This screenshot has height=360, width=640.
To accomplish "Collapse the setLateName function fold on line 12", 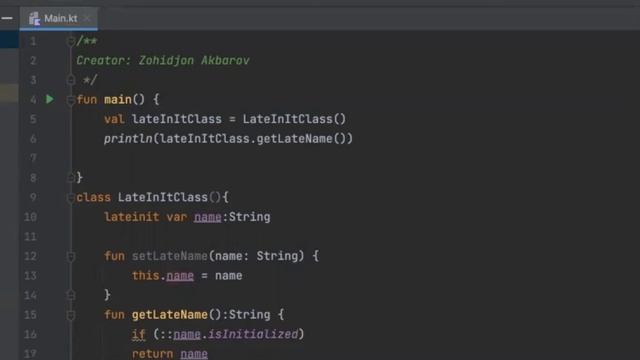I will pyautogui.click(x=71, y=256).
